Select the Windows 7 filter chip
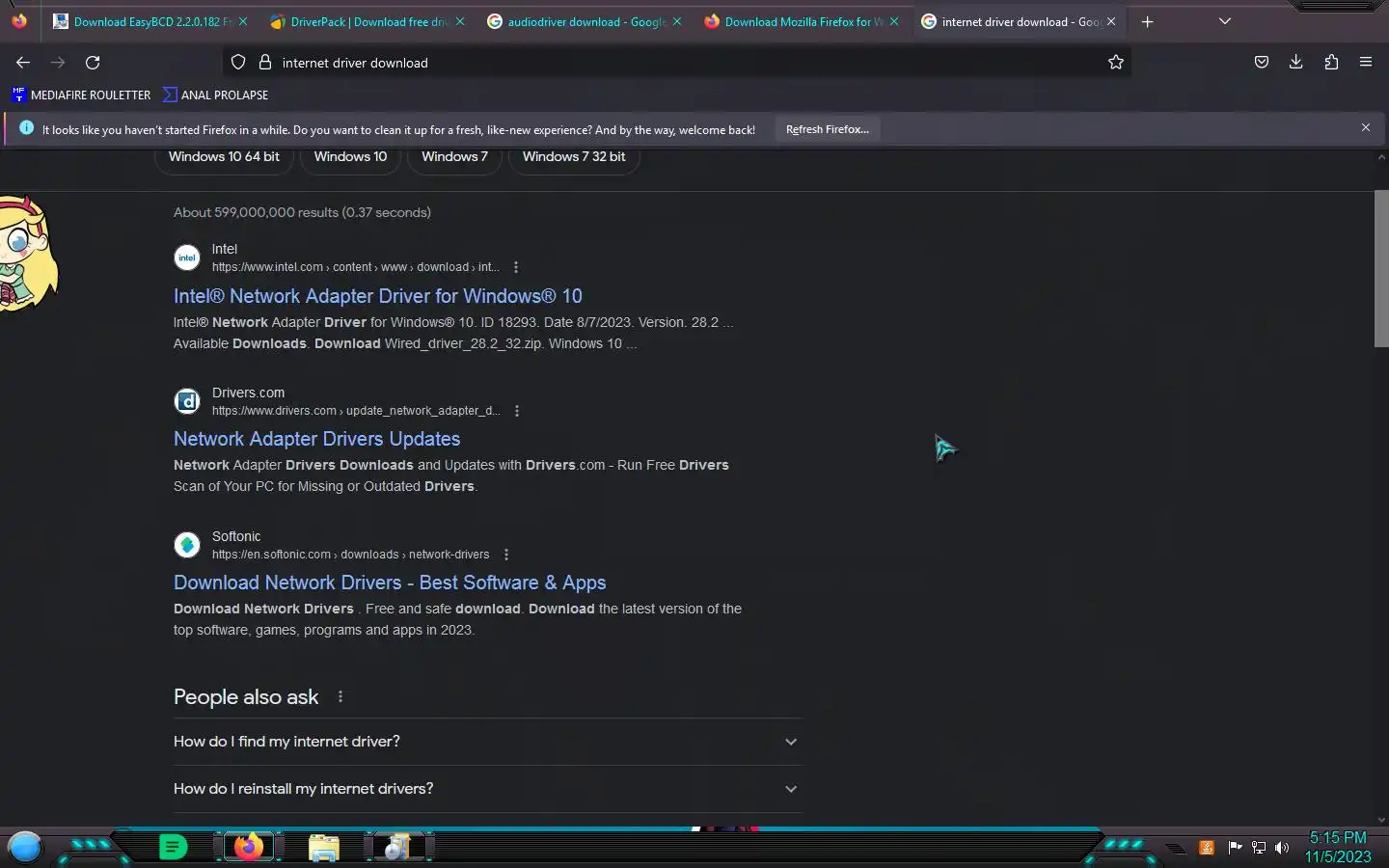 pyautogui.click(x=454, y=156)
